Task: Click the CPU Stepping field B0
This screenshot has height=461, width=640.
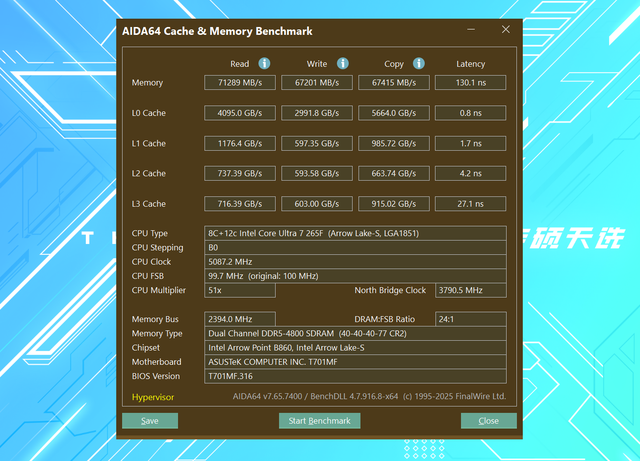Action: [355, 247]
